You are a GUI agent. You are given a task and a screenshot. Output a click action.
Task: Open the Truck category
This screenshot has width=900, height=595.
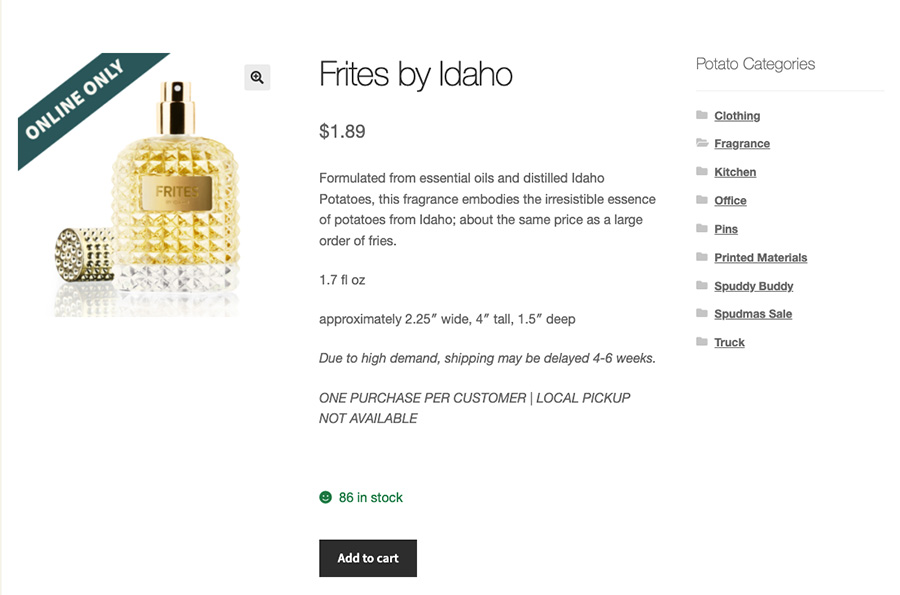point(729,342)
